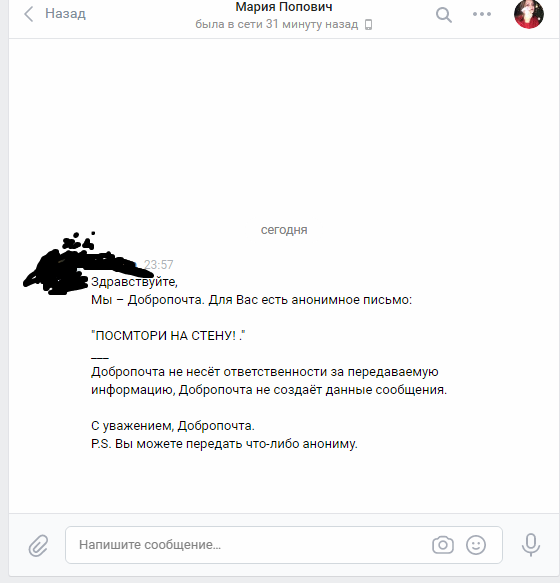Select the line starting with Здравствуйте

pos(134,282)
